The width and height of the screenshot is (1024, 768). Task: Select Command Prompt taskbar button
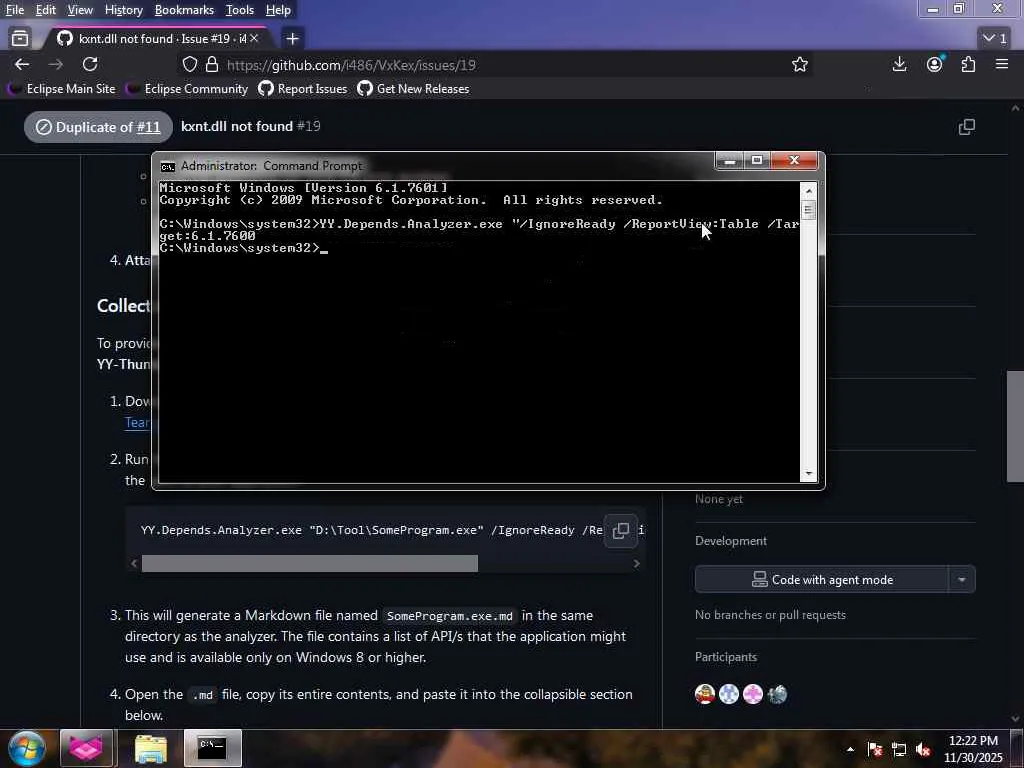[212, 748]
